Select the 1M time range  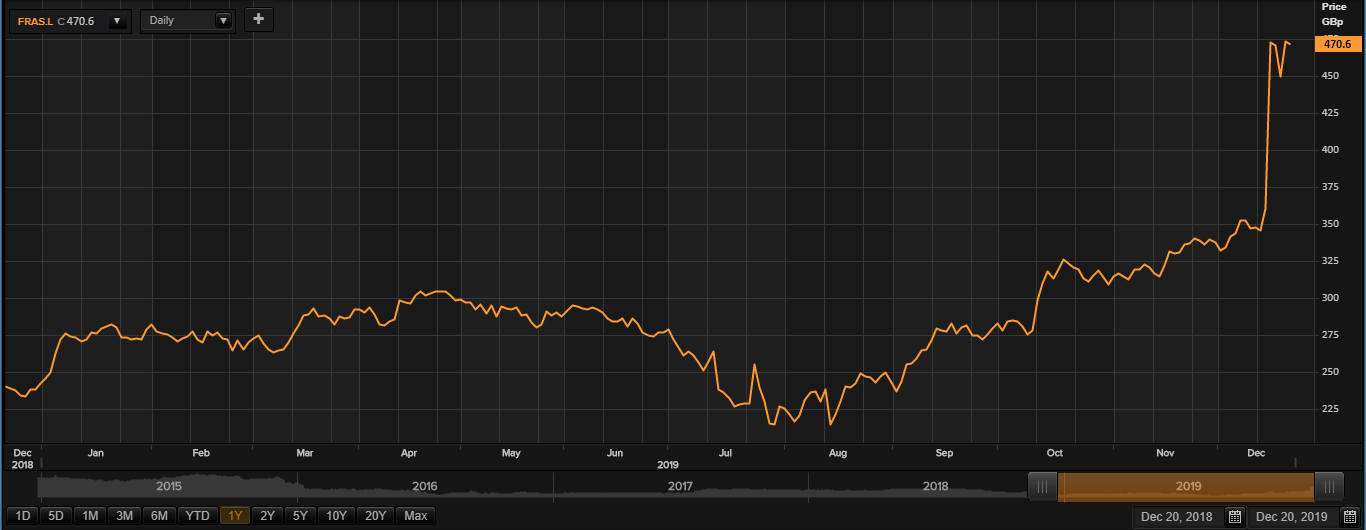coord(90,516)
